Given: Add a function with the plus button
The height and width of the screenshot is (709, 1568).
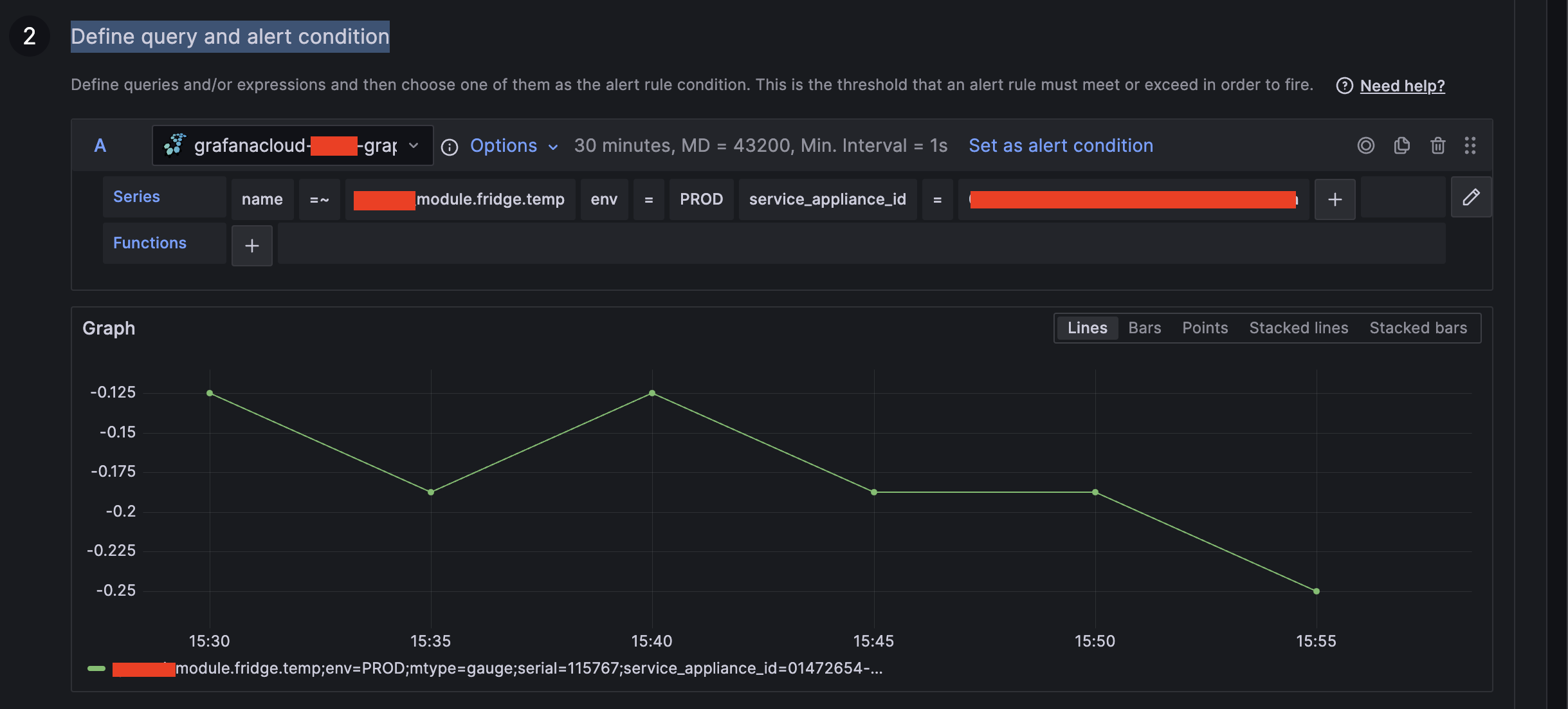Looking at the screenshot, I should point(251,245).
